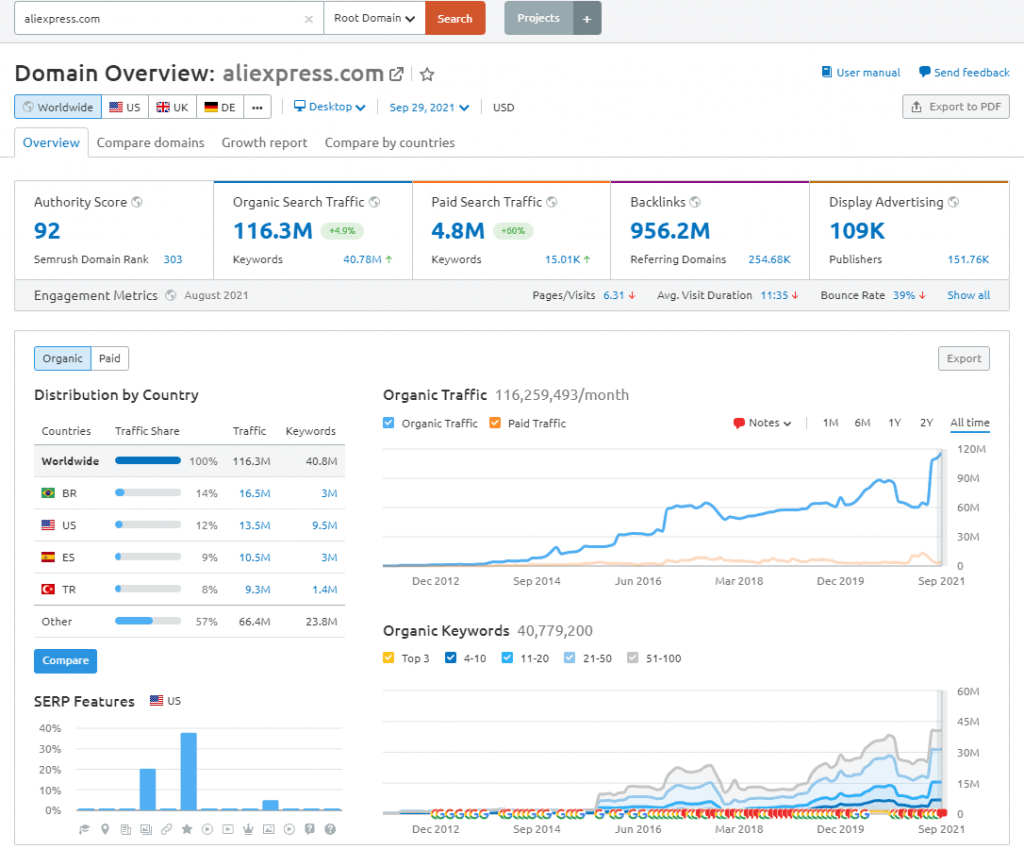Image resolution: width=1024 pixels, height=849 pixels.
Task: Uncheck the Organic Traffic checkbox
Action: coord(389,423)
